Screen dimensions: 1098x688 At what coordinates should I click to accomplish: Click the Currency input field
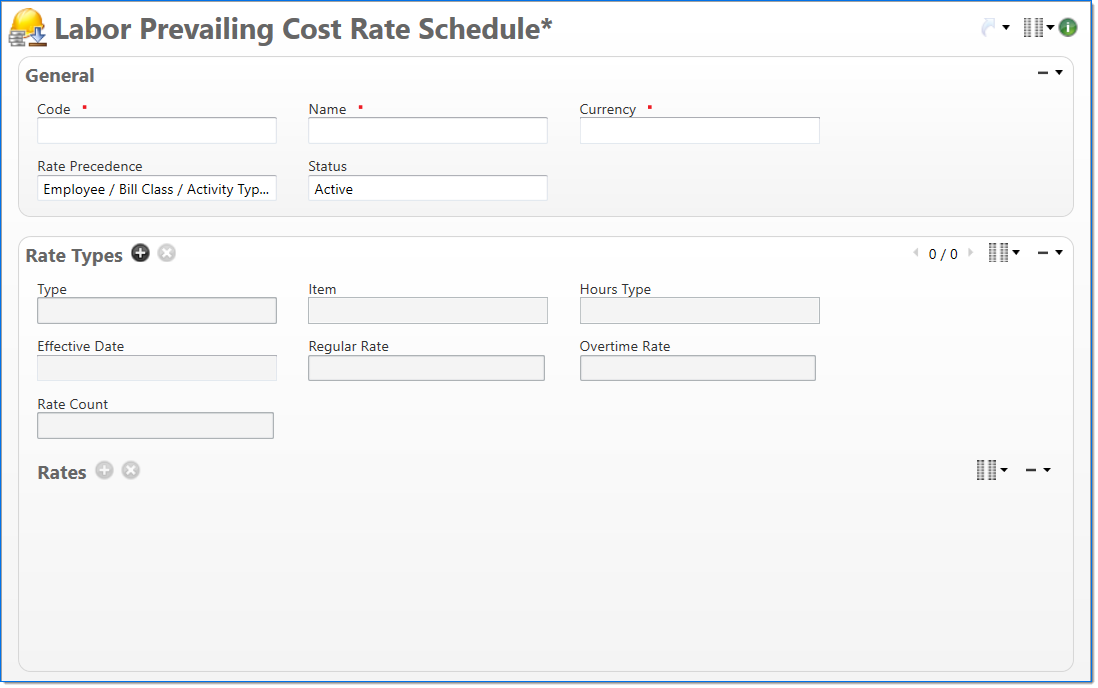[x=699, y=131]
